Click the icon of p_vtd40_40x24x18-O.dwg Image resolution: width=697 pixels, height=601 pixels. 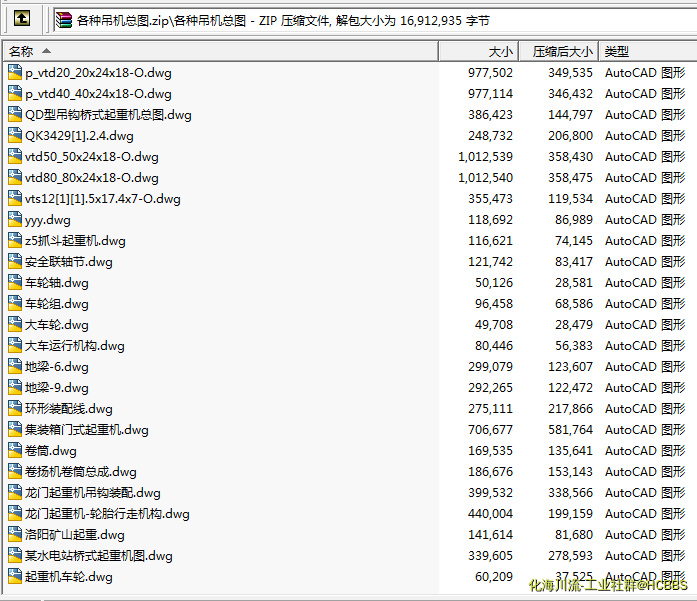pyautogui.click(x=15, y=93)
